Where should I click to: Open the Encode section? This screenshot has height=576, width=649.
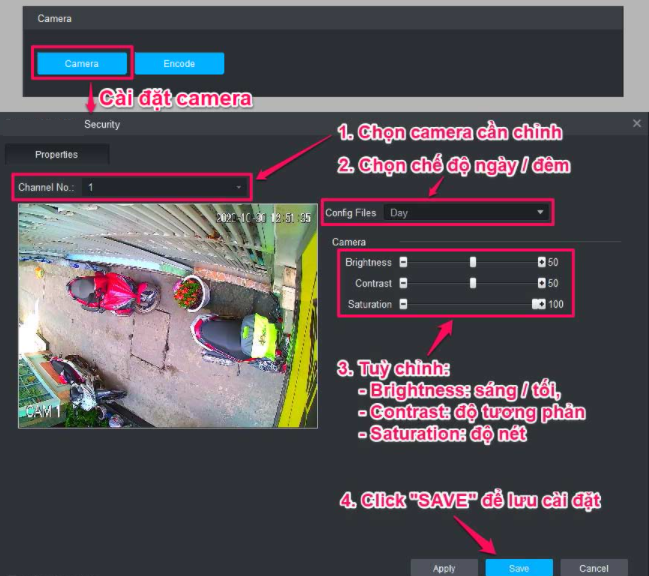pos(179,64)
